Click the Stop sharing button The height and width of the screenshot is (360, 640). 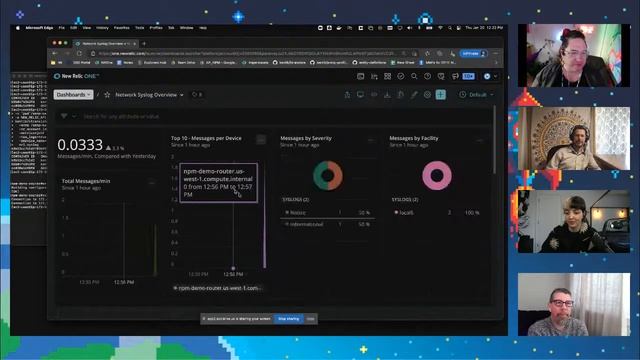click(289, 319)
